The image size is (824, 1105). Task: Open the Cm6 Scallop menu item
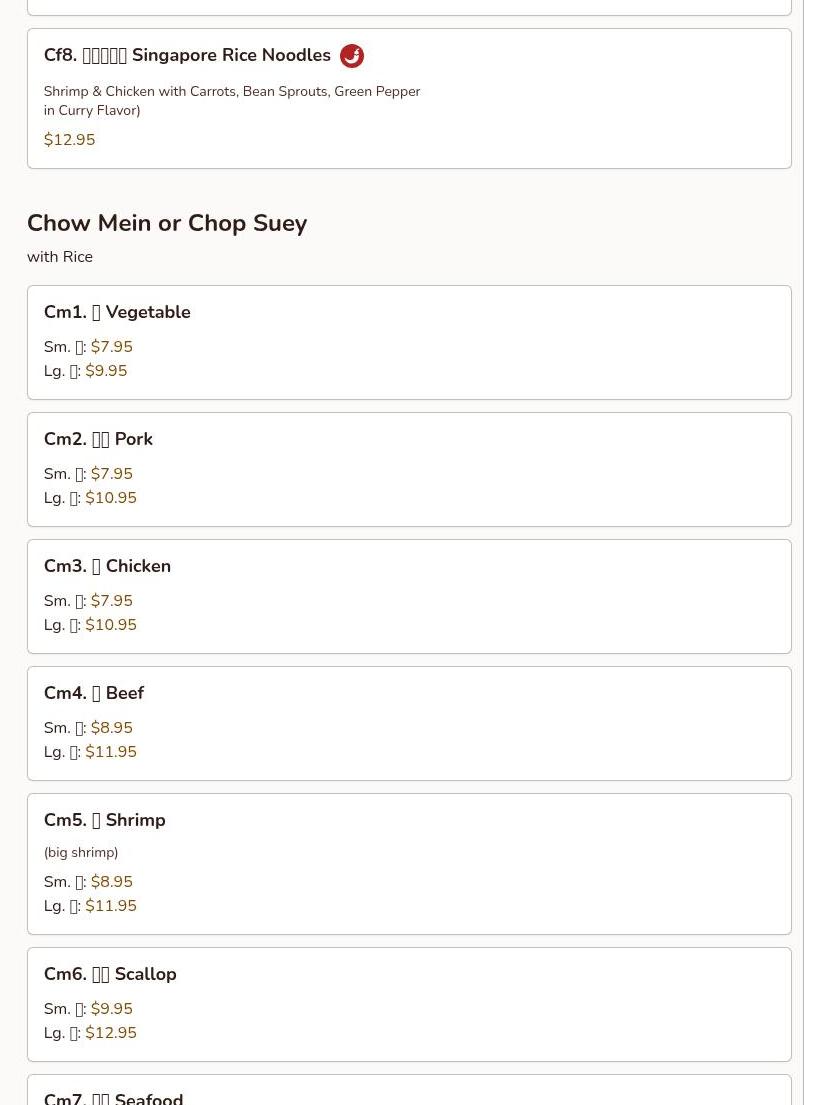coord(110,974)
